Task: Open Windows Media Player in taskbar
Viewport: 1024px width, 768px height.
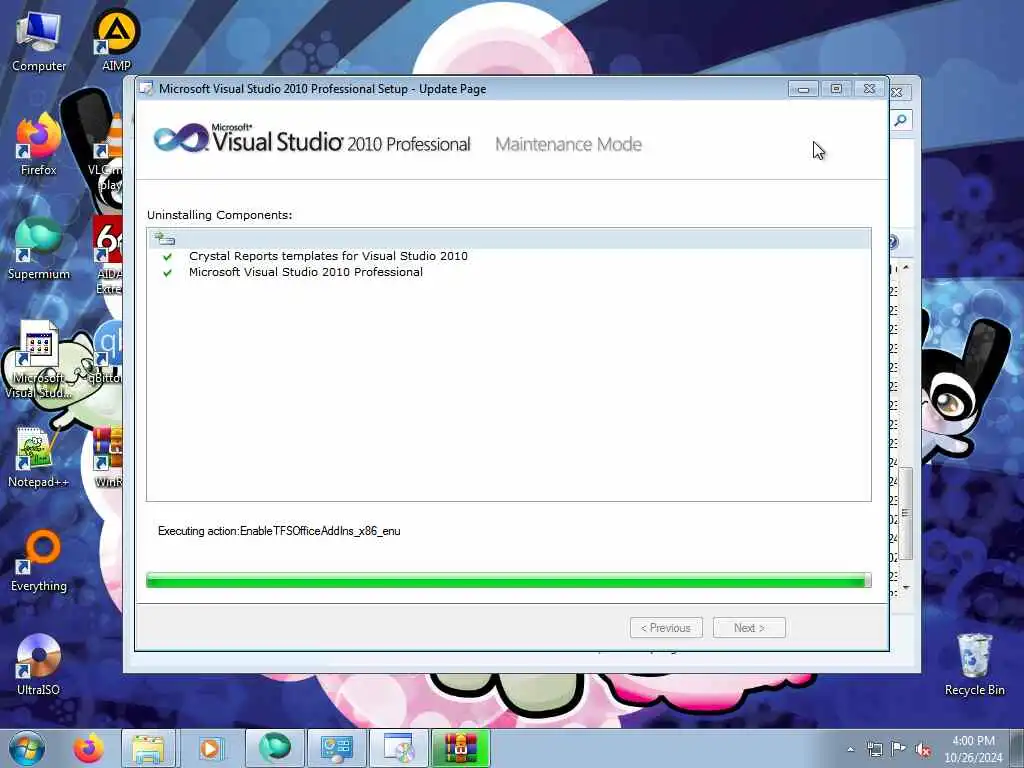Action: click(x=210, y=748)
